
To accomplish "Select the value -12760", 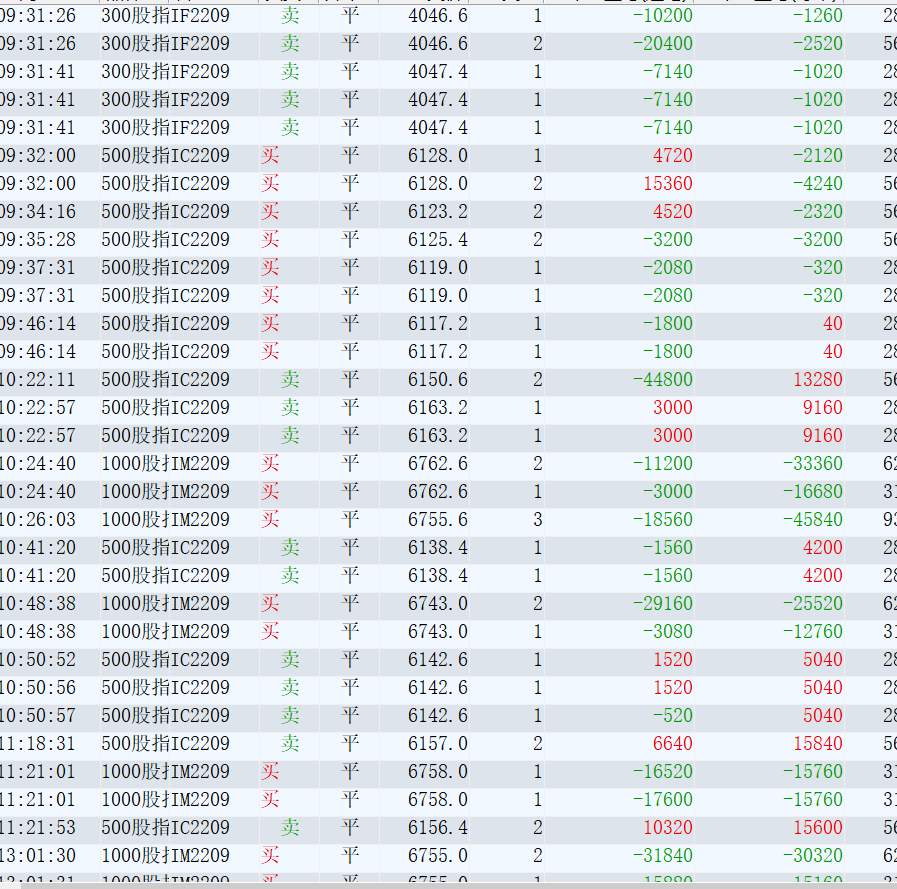I will click(812, 632).
